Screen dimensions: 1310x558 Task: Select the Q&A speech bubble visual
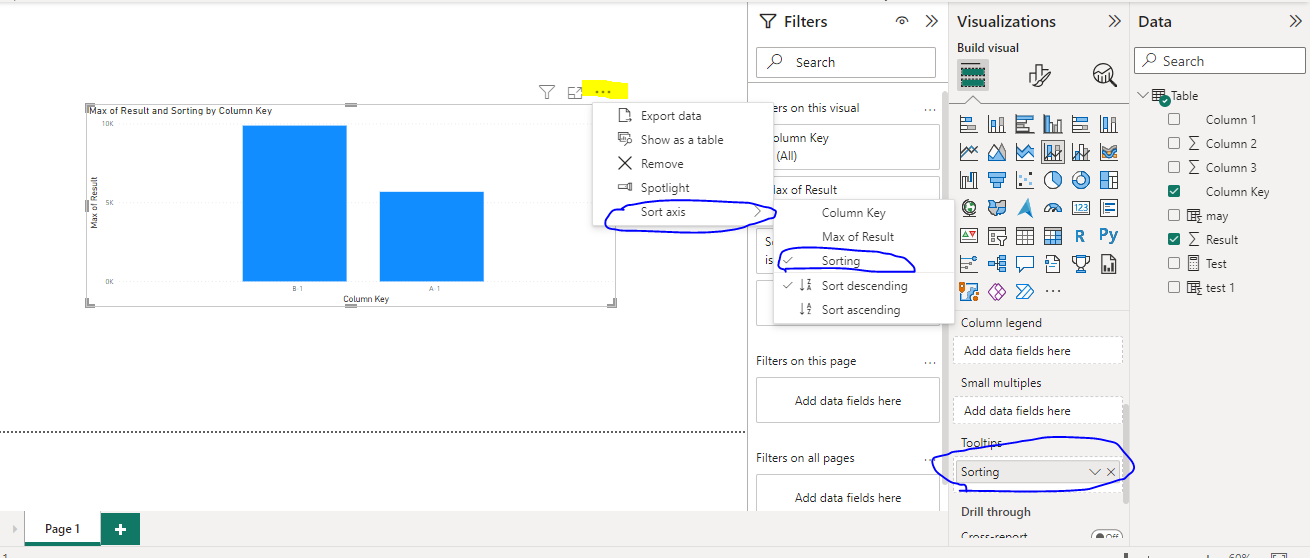pos(1024,264)
